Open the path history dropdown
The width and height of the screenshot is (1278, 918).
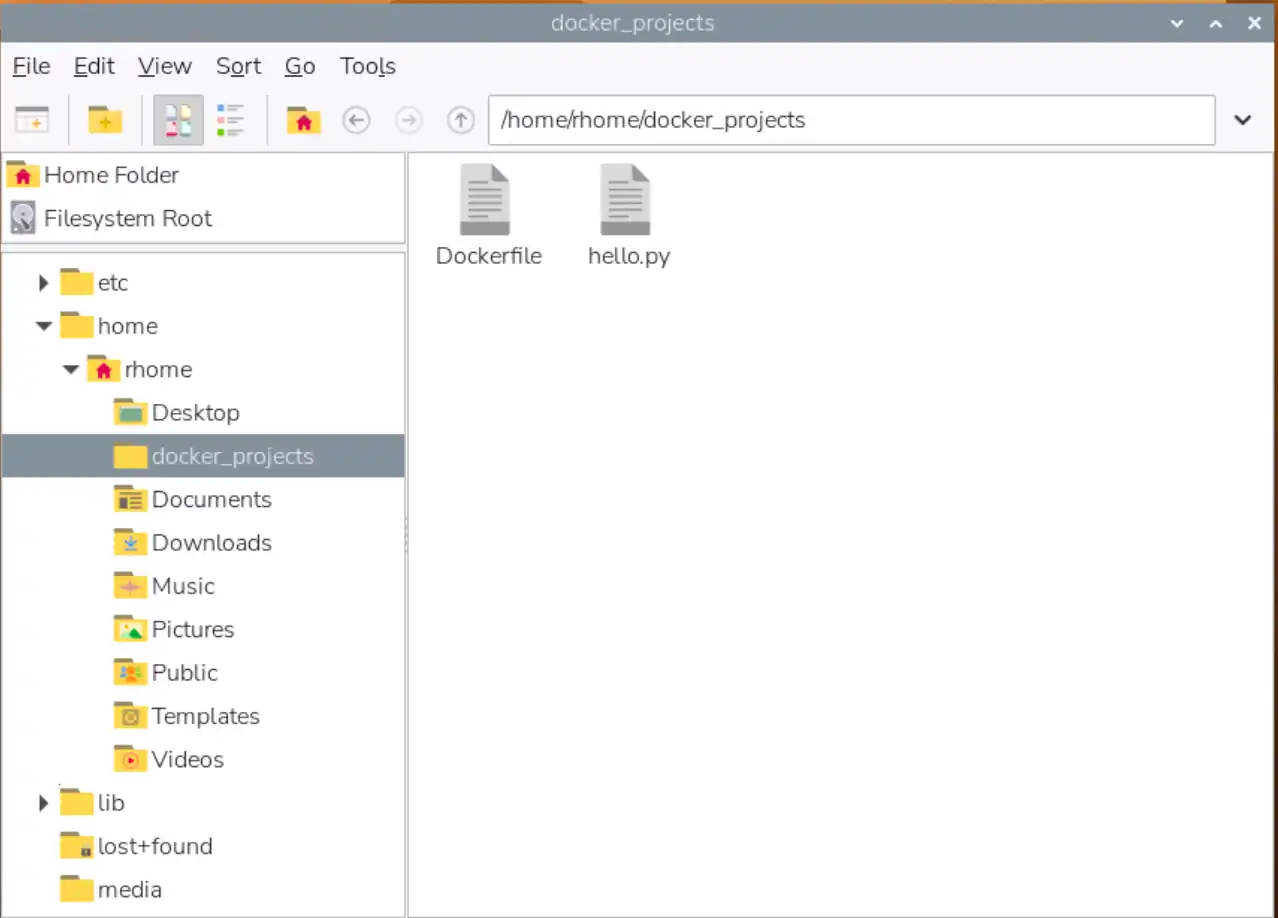coord(1242,120)
